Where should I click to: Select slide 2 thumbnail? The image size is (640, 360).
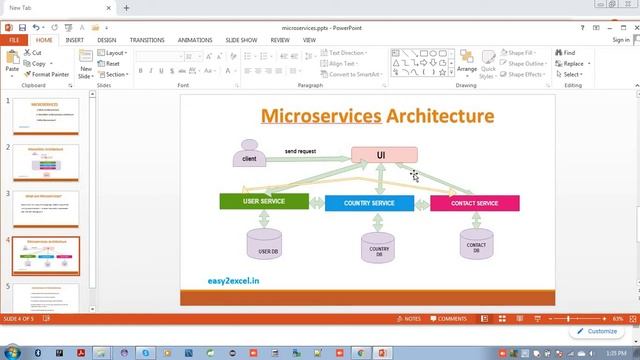pyautogui.click(x=46, y=163)
